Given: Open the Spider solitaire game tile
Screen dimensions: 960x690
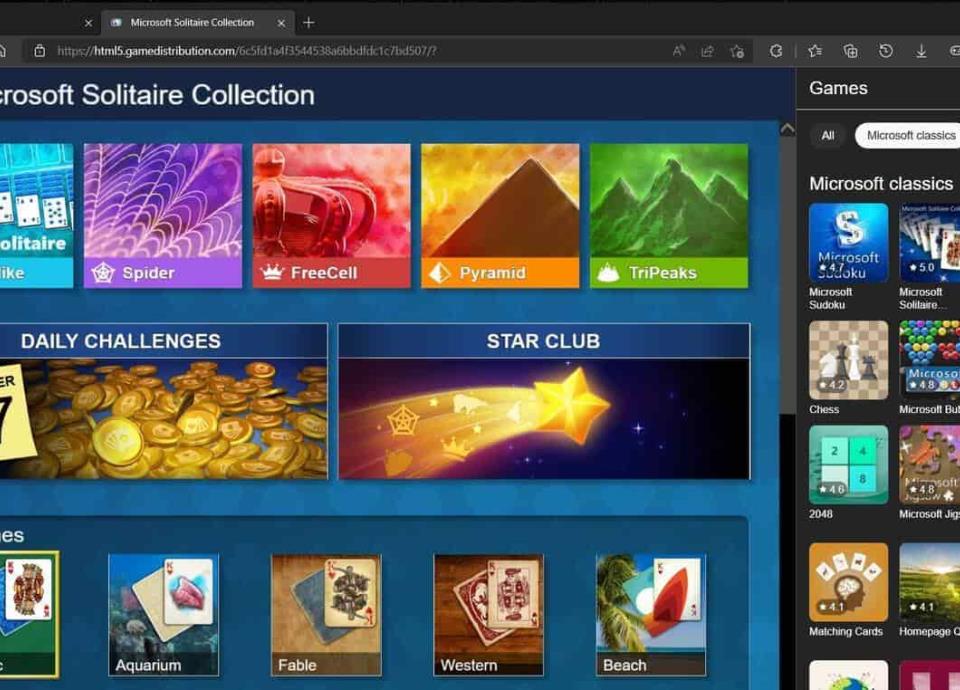Looking at the screenshot, I should click(x=162, y=215).
